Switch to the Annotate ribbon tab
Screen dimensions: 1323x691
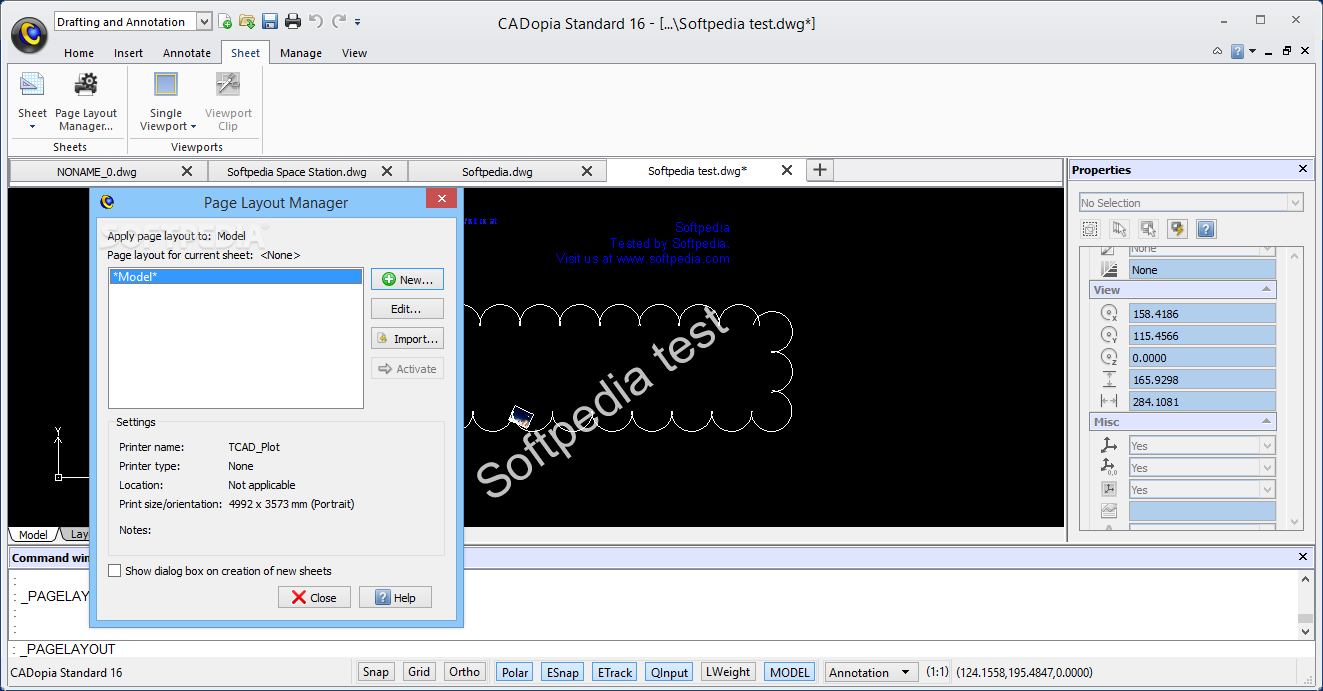click(x=187, y=53)
